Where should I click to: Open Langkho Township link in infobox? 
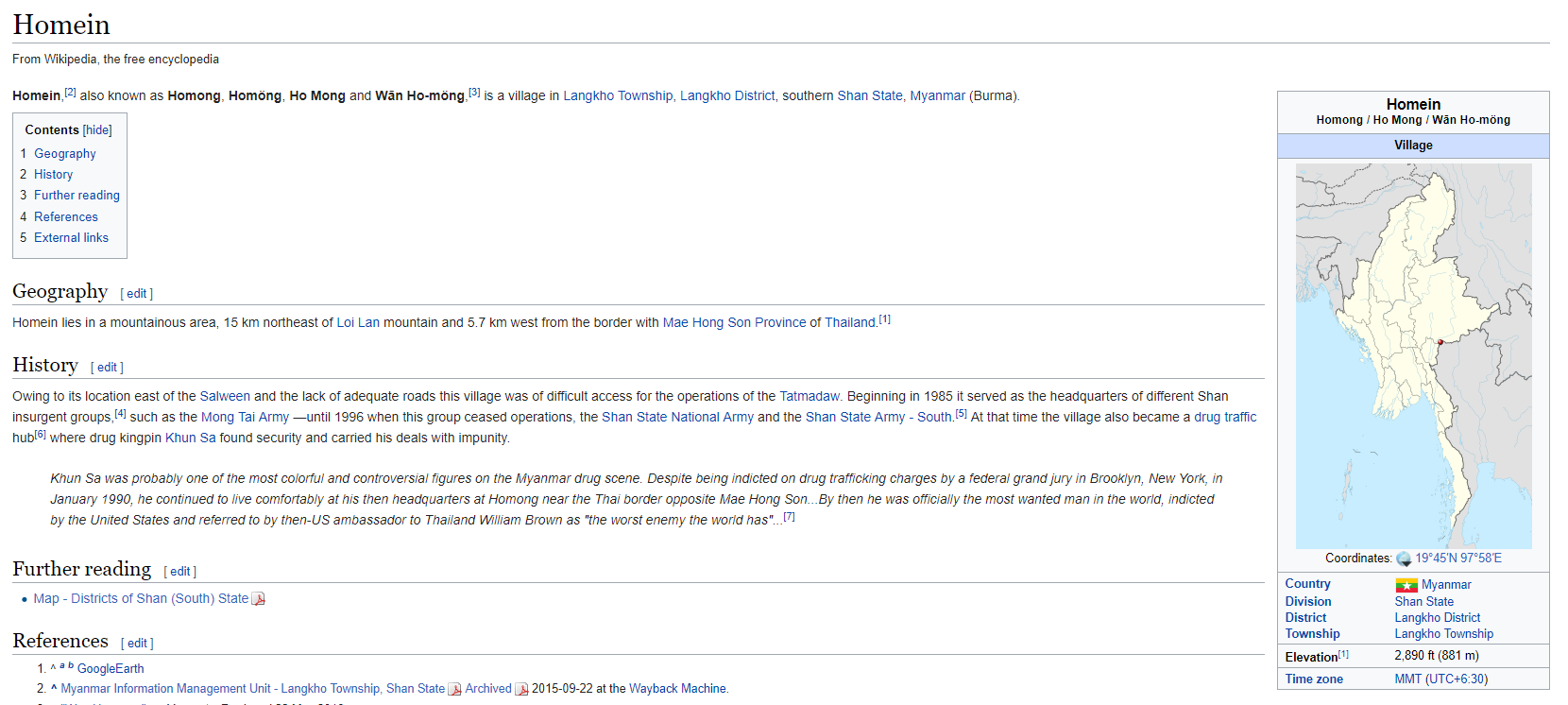[1443, 634]
